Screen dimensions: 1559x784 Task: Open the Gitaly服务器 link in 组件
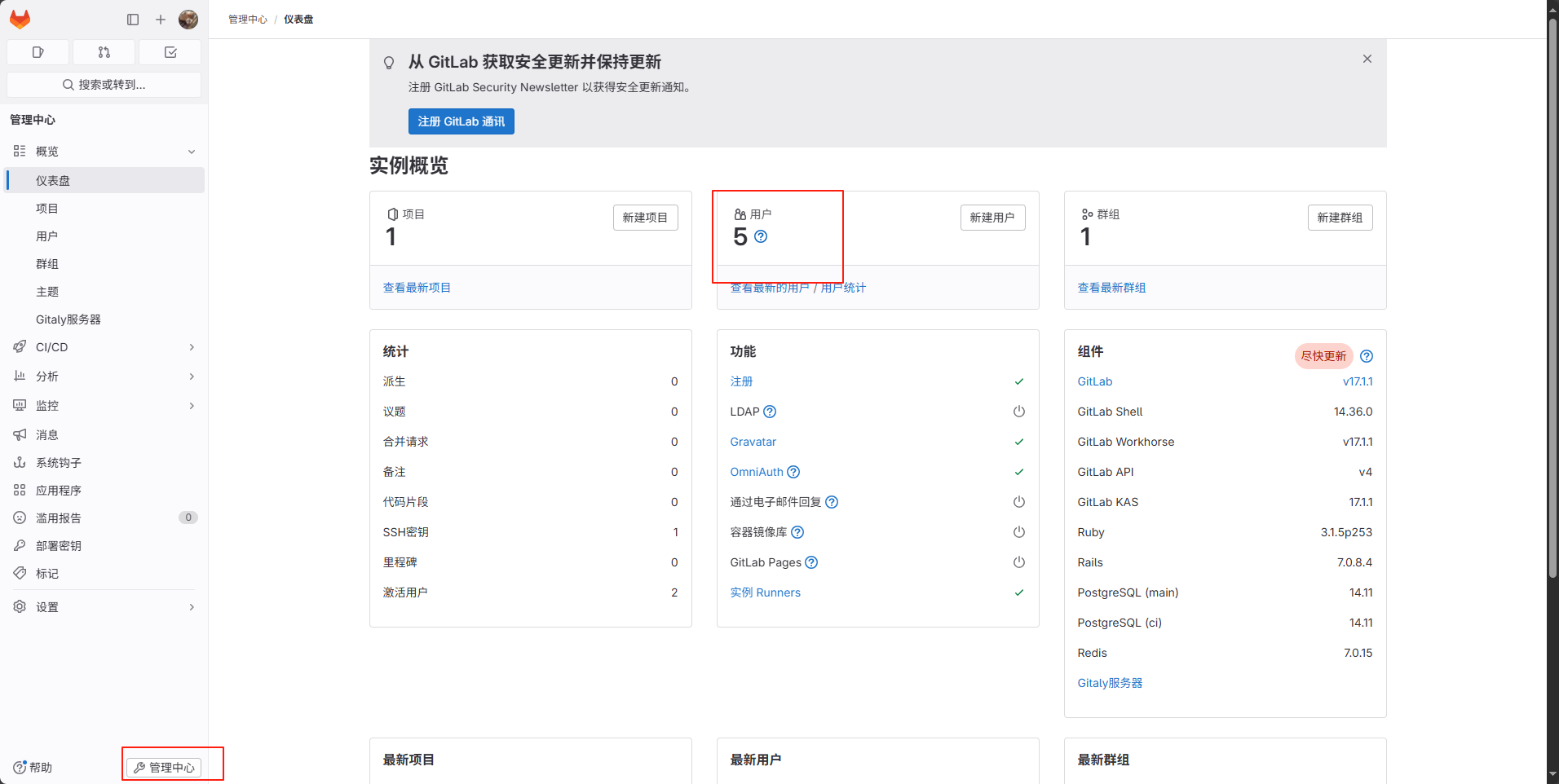pos(1110,683)
